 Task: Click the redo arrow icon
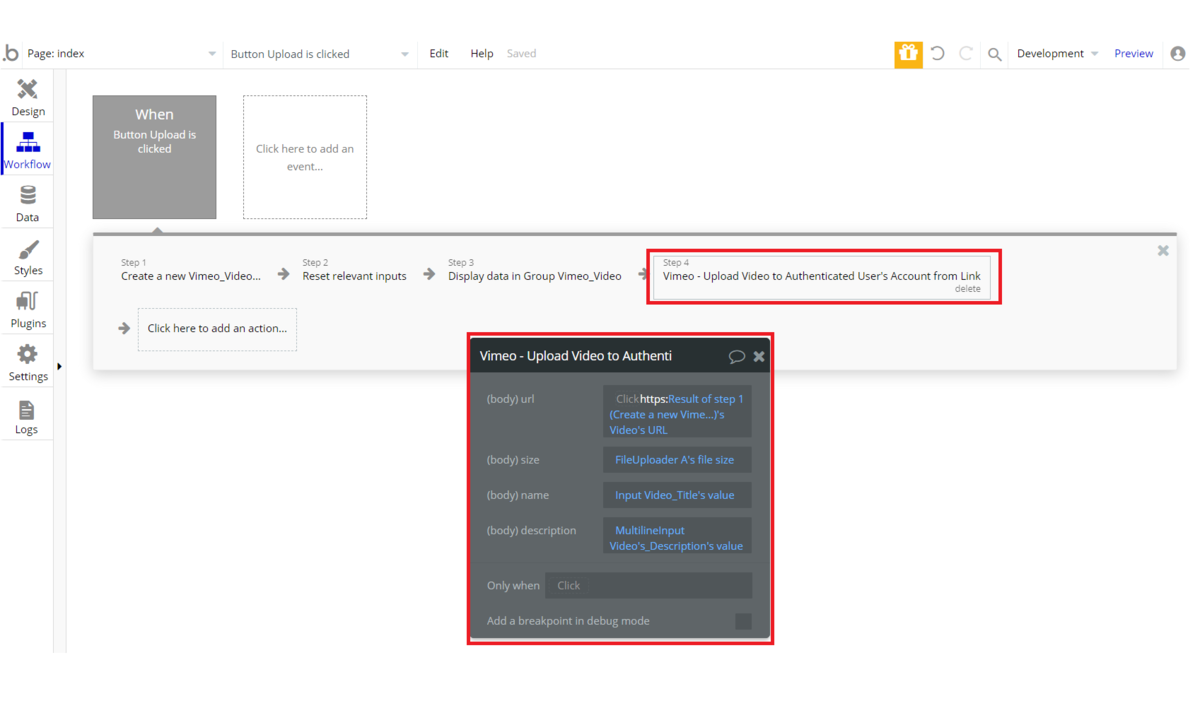pos(966,54)
